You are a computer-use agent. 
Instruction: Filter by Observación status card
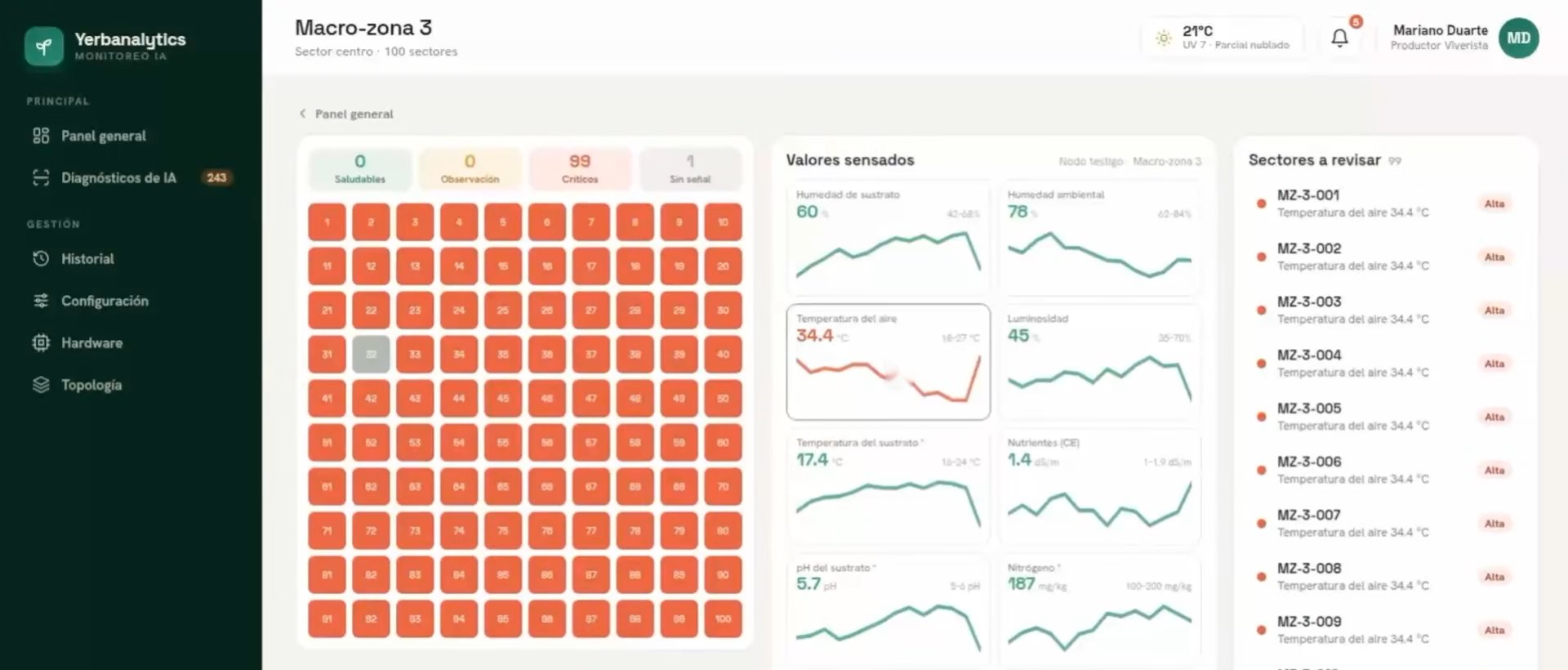[x=470, y=168]
